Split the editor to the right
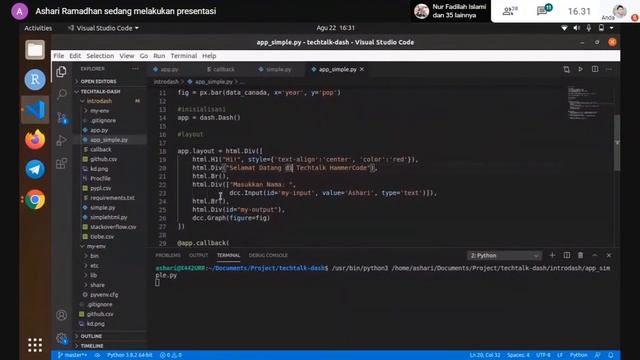Image resolution: width=640 pixels, height=360 pixels. 595,69
